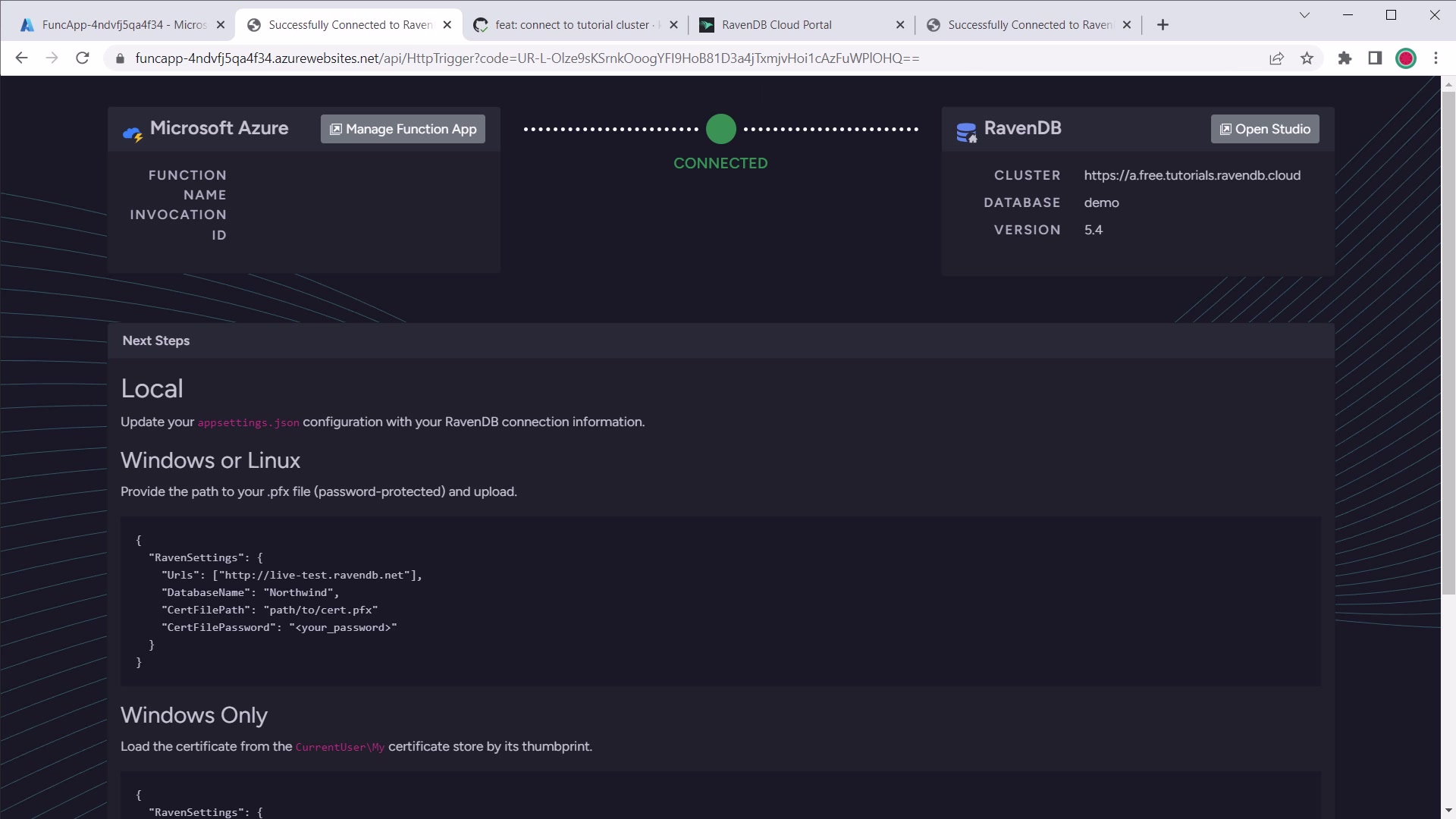The height and width of the screenshot is (819, 1456).
Task: Maximize the browser window
Action: pyautogui.click(x=1391, y=15)
